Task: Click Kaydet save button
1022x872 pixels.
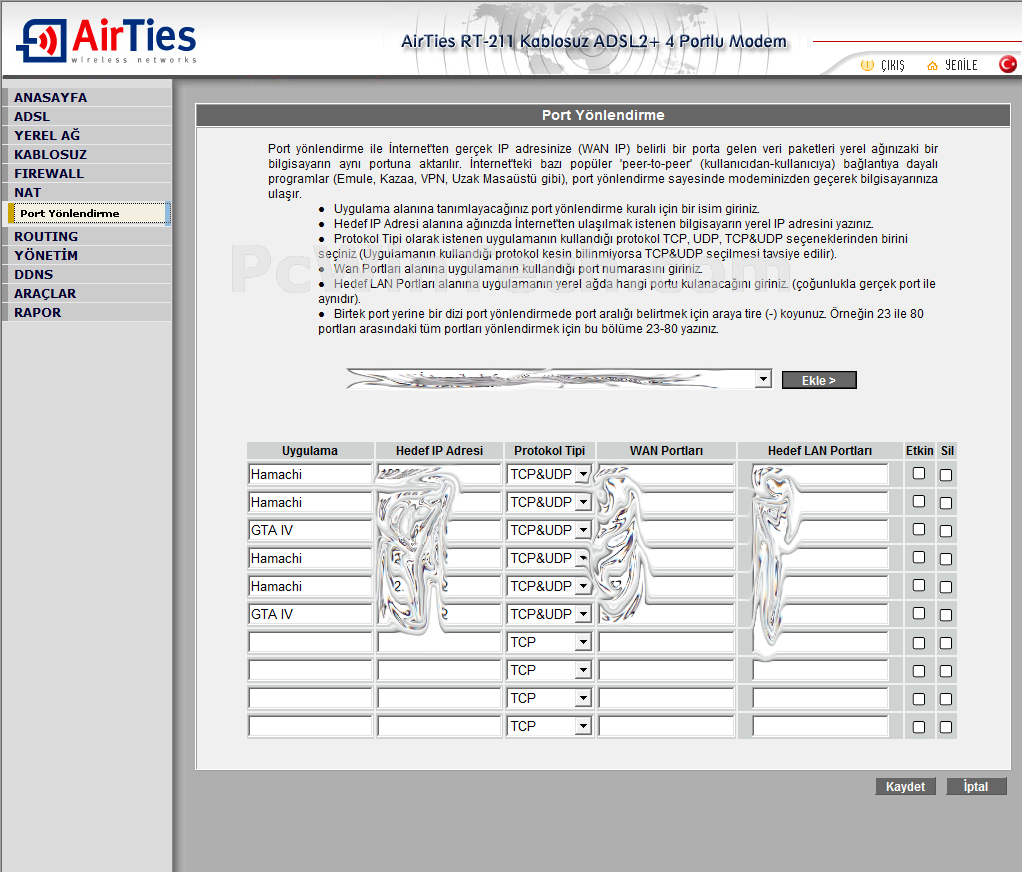Action: 905,786
